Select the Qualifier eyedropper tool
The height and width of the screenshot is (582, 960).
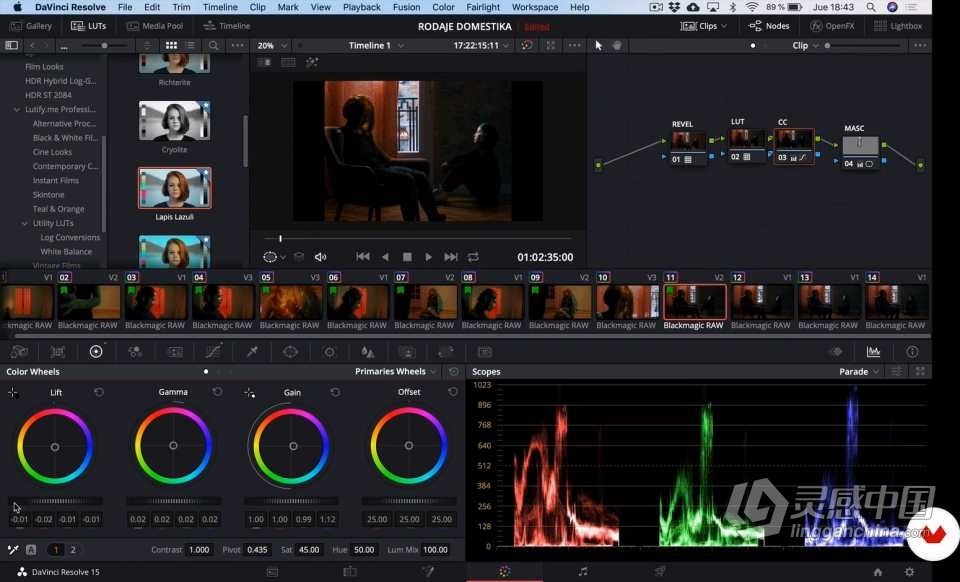[x=252, y=352]
